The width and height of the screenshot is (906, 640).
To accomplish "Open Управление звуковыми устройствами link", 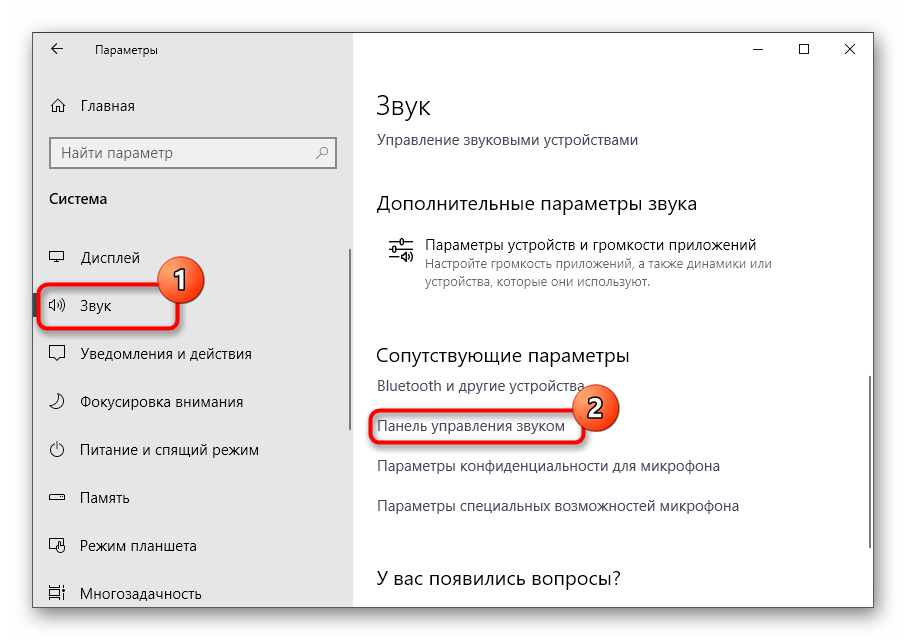I will point(507,140).
